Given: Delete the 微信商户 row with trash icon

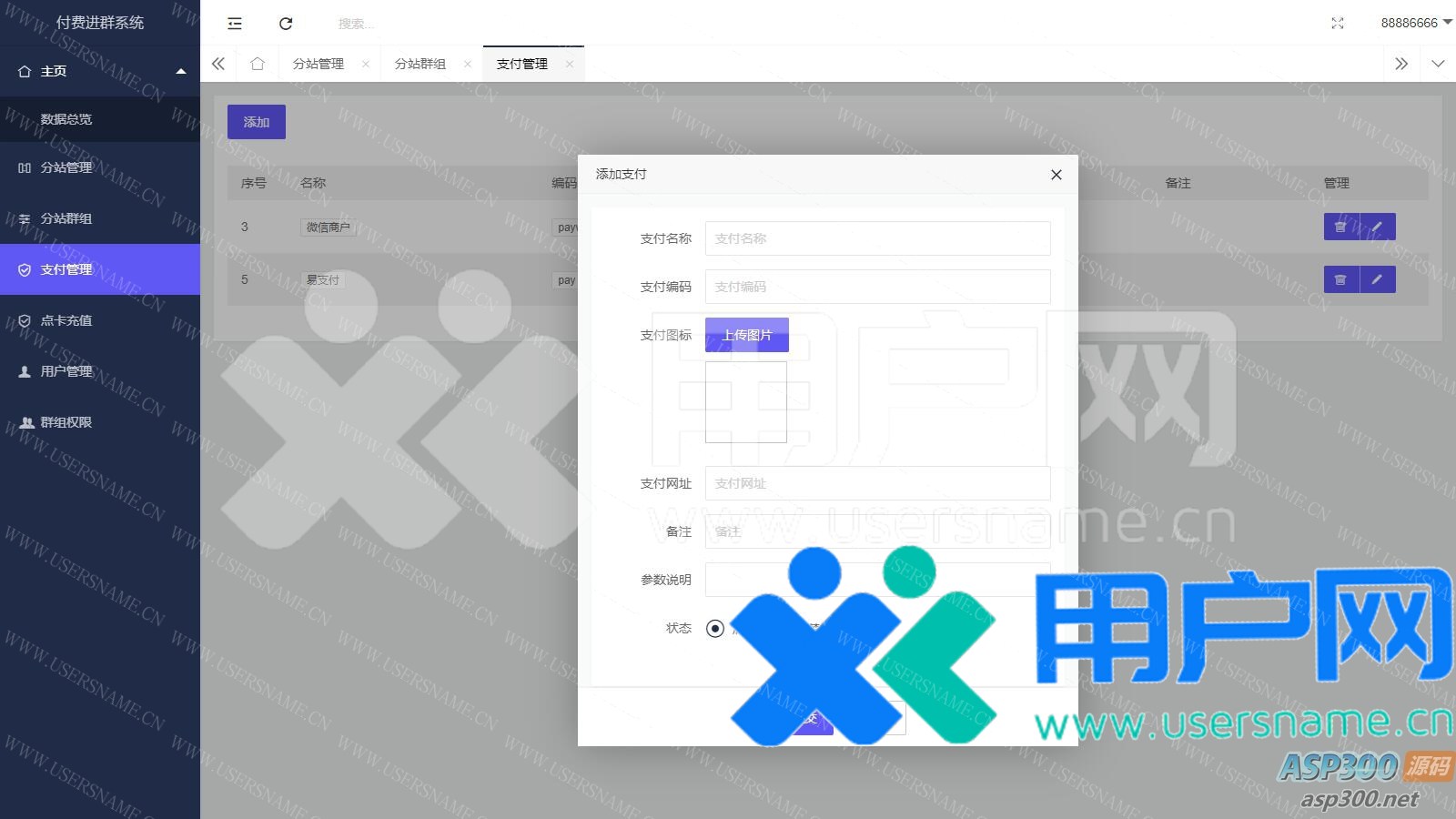Looking at the screenshot, I should (x=1341, y=227).
